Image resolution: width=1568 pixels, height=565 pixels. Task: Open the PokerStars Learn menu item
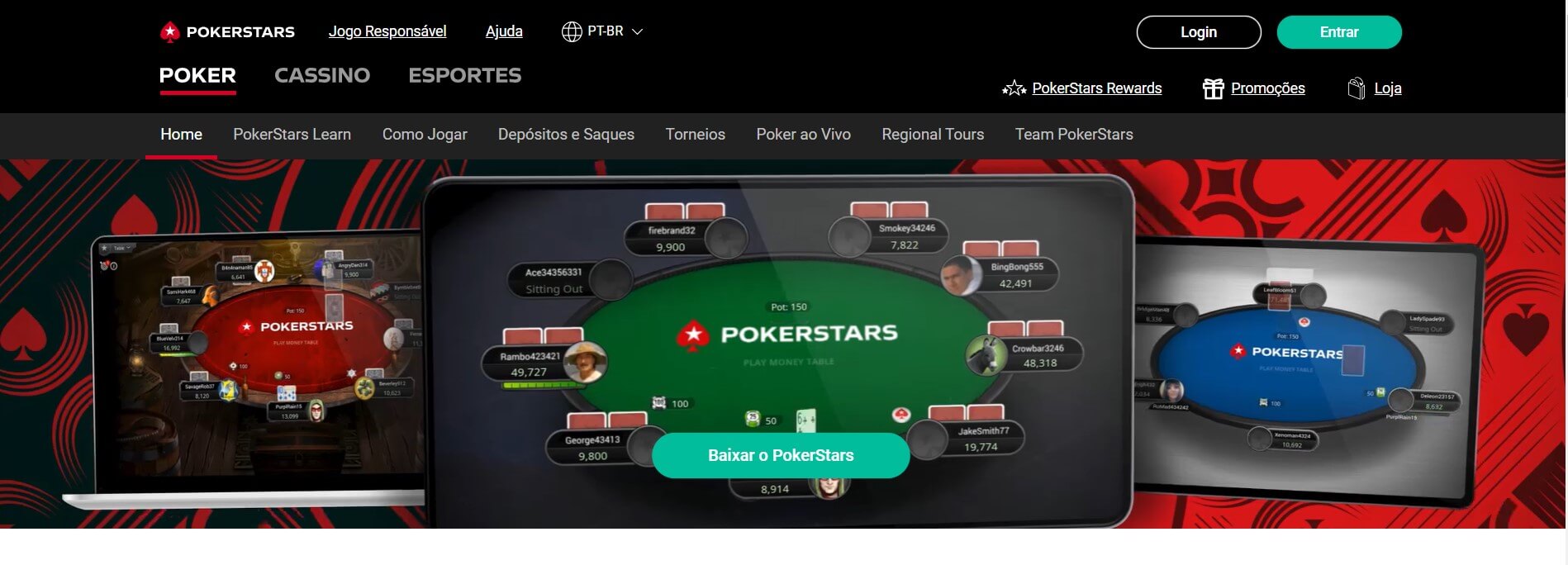pyautogui.click(x=292, y=134)
